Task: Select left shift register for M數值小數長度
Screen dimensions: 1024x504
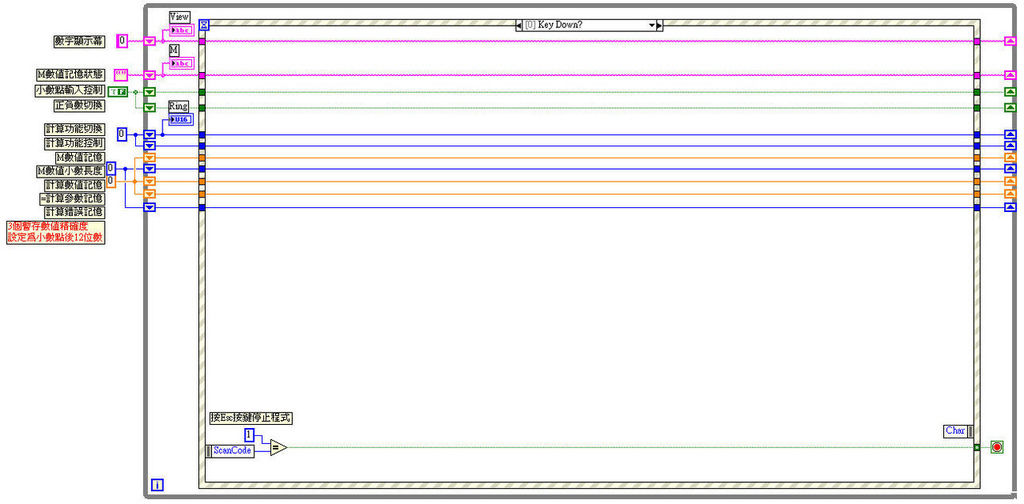Action: tap(150, 169)
